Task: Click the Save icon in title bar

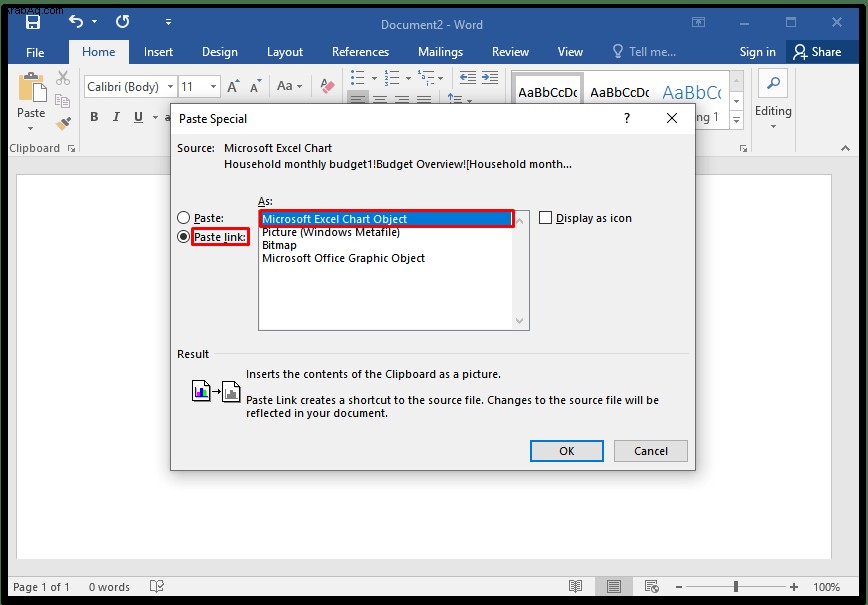Action: pyautogui.click(x=33, y=22)
